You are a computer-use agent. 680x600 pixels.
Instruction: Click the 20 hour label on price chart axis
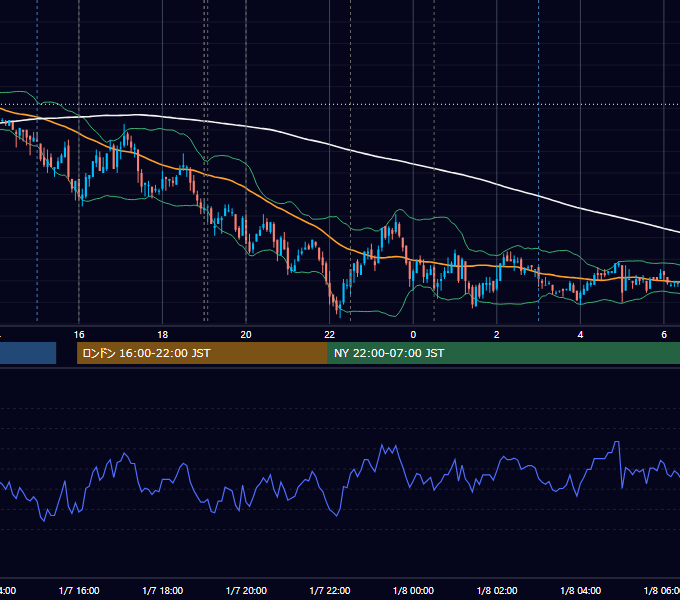point(246,335)
